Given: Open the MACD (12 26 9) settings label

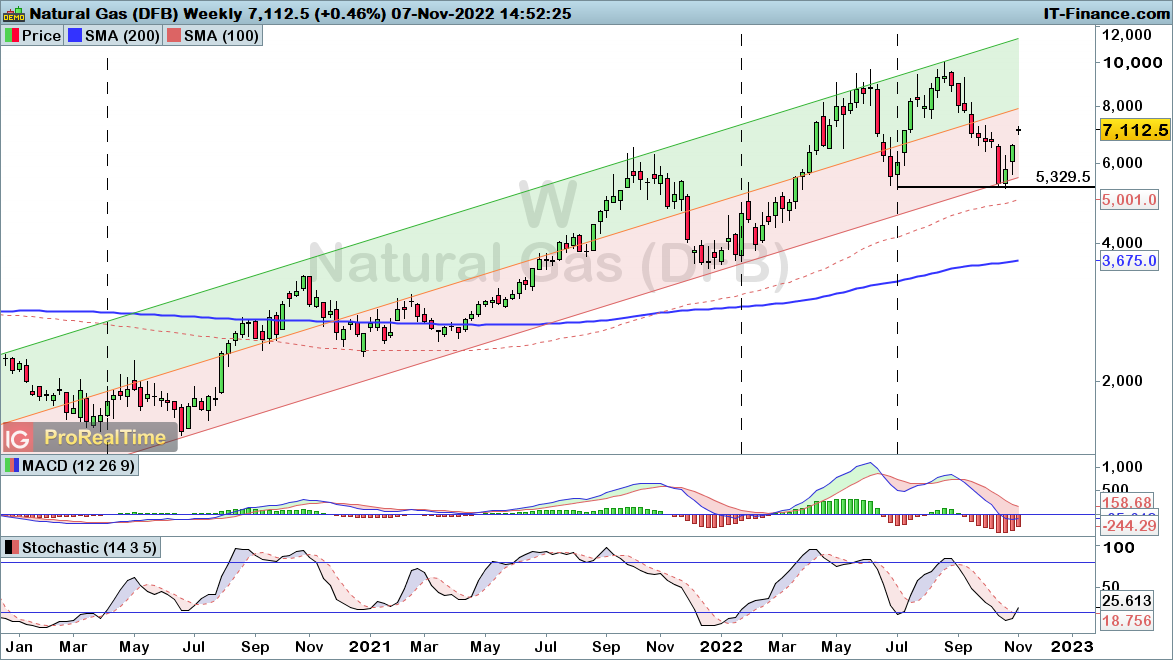Looking at the screenshot, I should point(79,465).
